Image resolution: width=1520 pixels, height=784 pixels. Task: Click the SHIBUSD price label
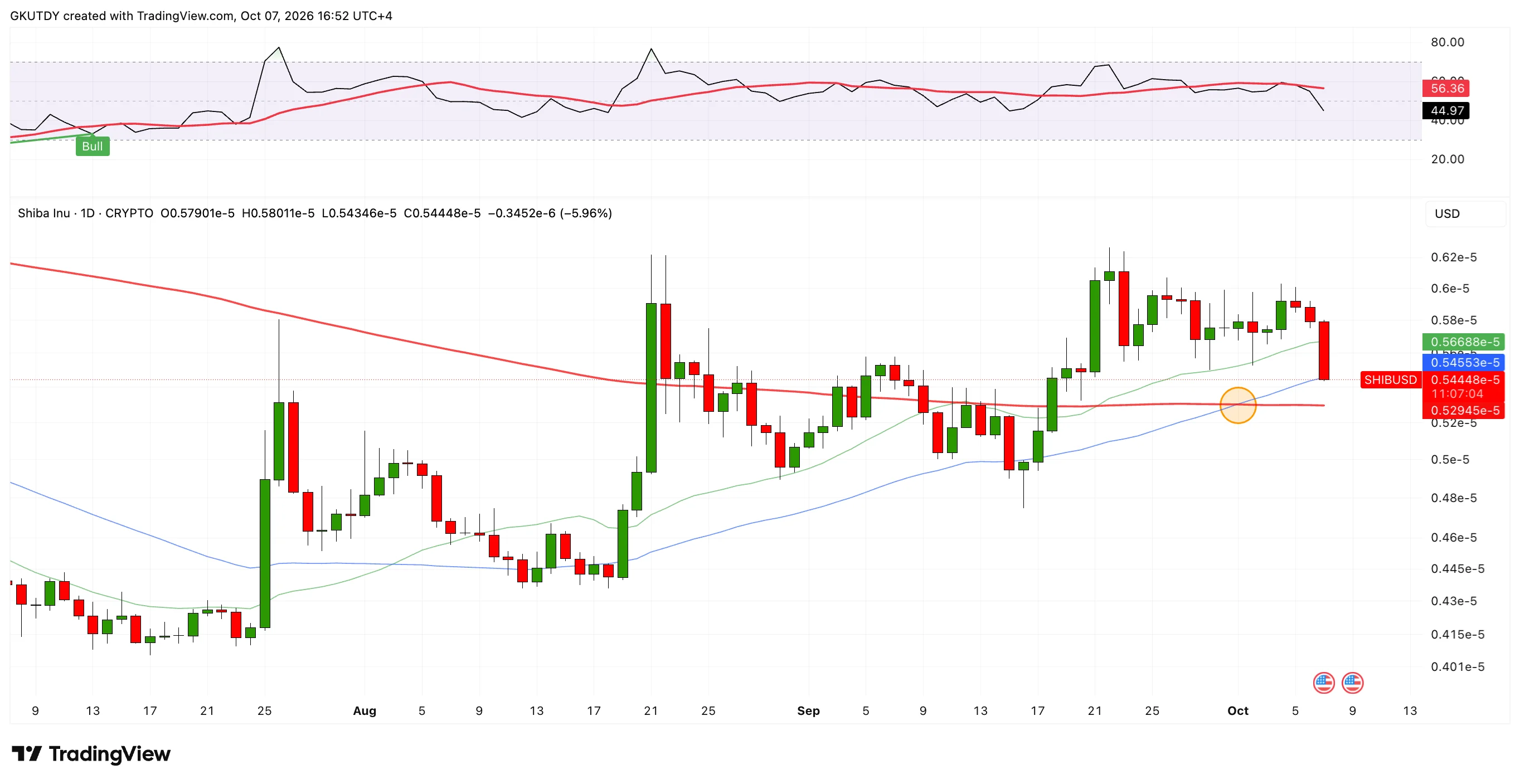pos(1390,380)
